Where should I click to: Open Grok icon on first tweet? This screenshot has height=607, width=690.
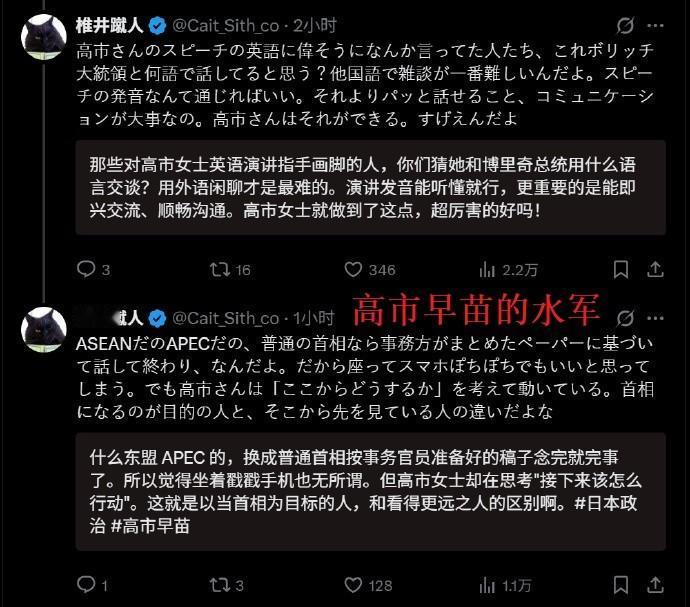625,26
